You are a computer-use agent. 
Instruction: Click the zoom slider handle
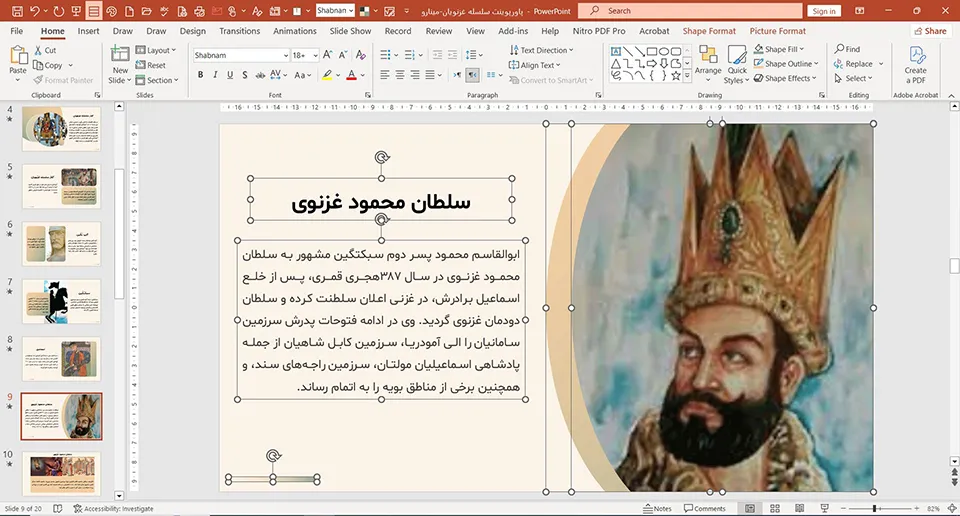coord(875,509)
